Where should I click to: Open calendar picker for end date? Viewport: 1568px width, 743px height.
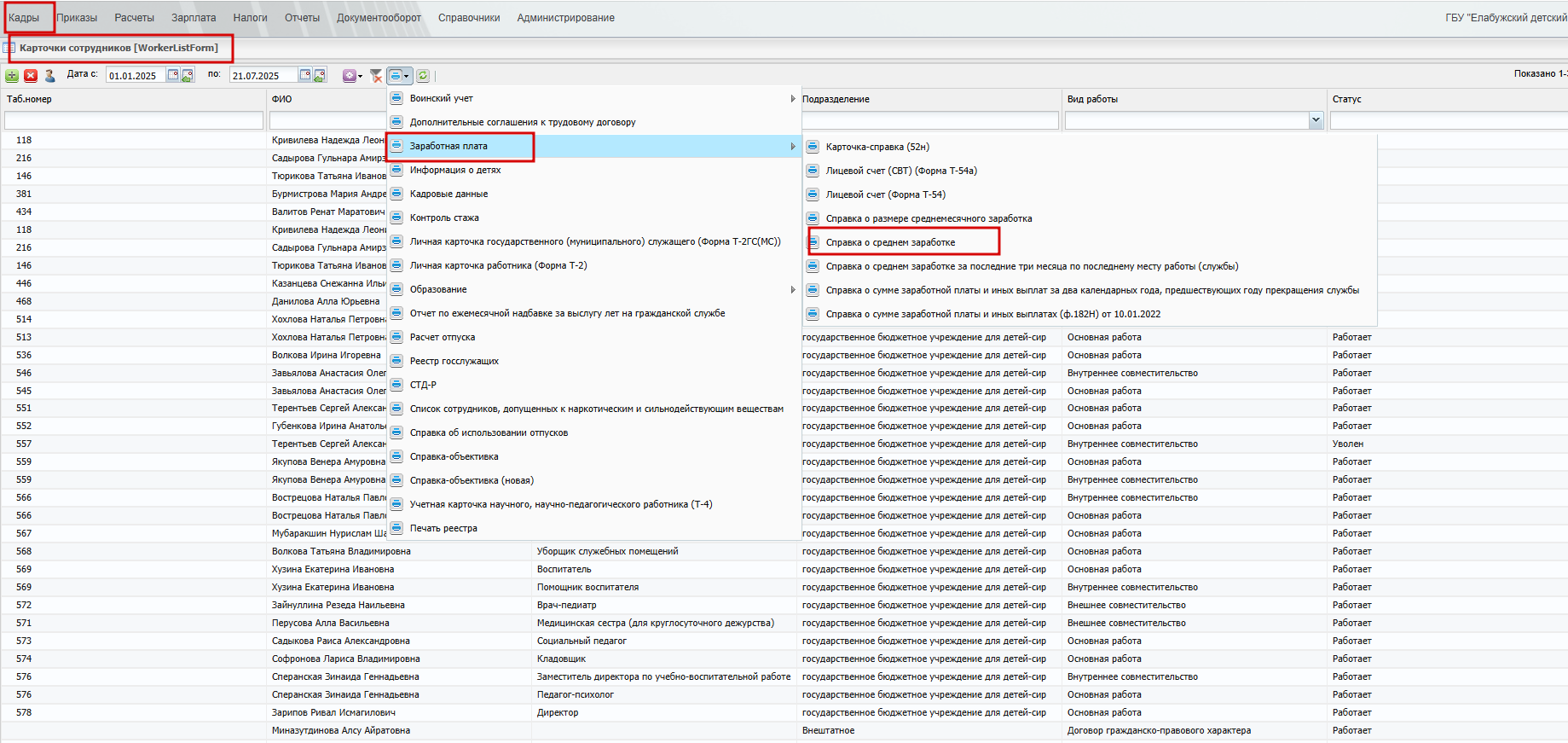coord(305,74)
